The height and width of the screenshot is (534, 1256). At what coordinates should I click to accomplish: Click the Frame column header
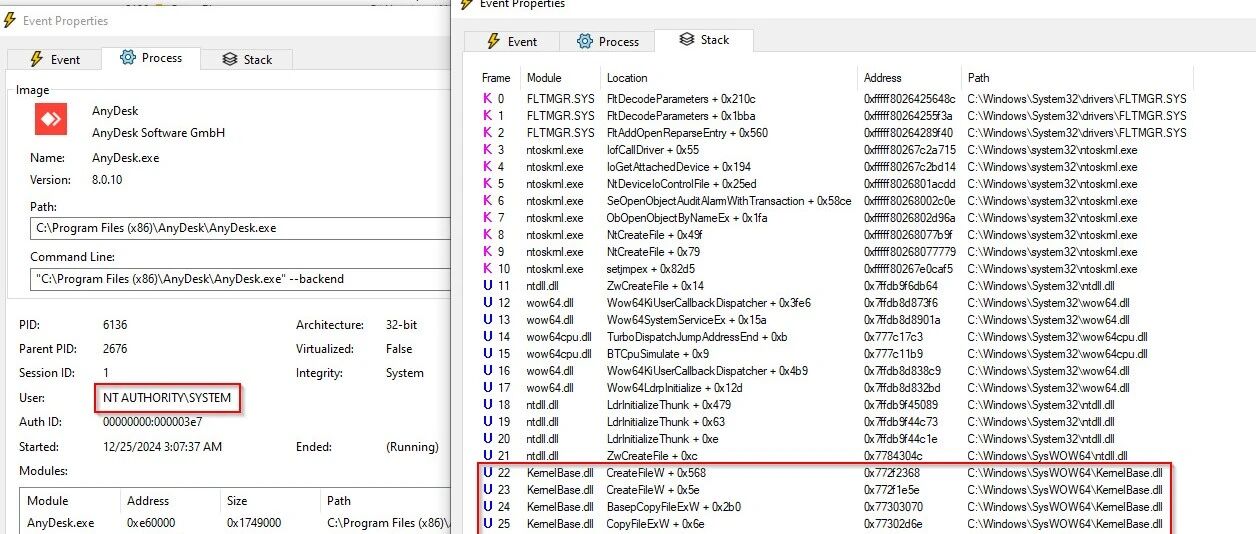pos(496,77)
